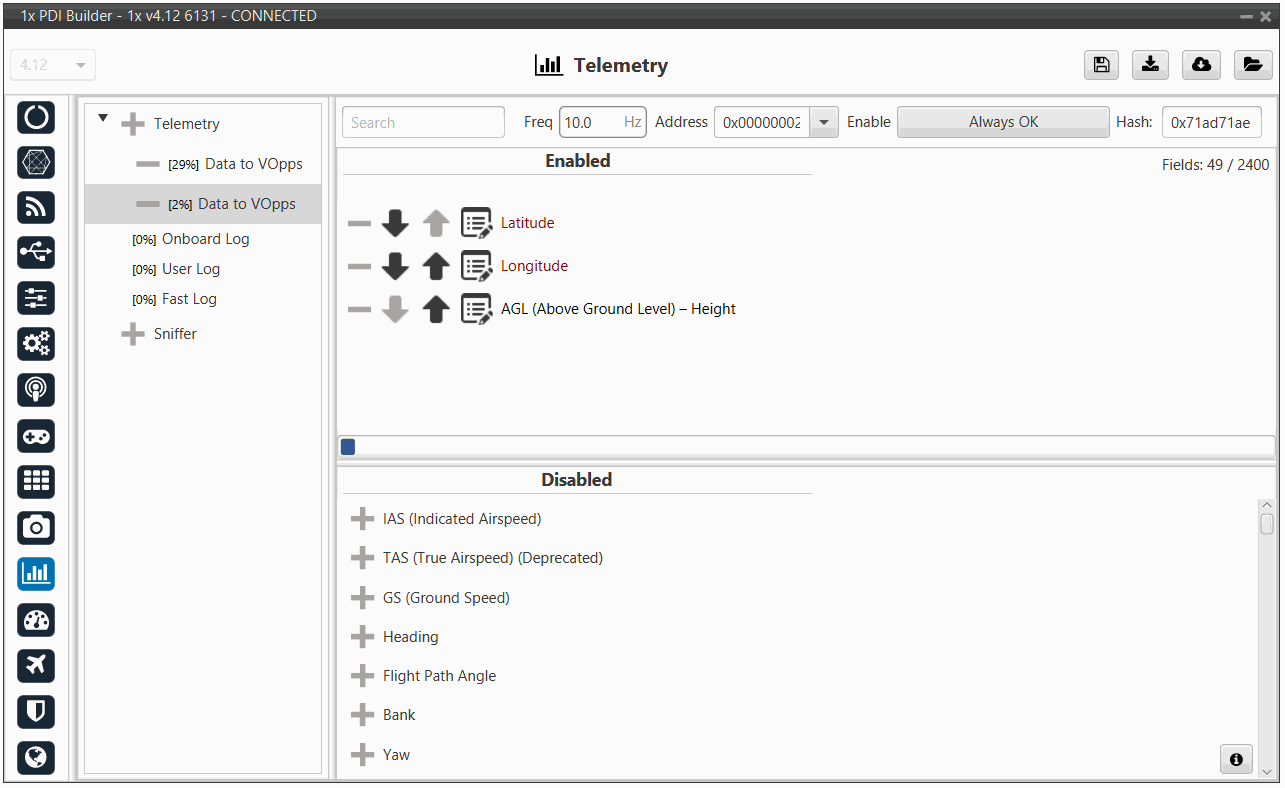
Task: Click the Always OK enable button
Action: click(1003, 122)
